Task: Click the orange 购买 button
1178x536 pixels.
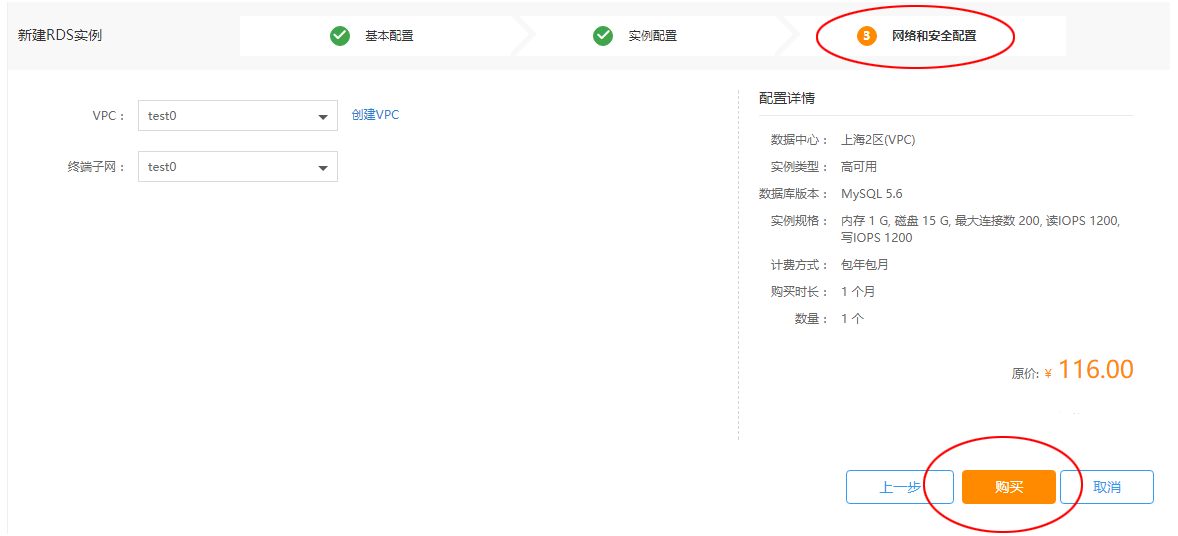Action: pyautogui.click(x=1009, y=487)
